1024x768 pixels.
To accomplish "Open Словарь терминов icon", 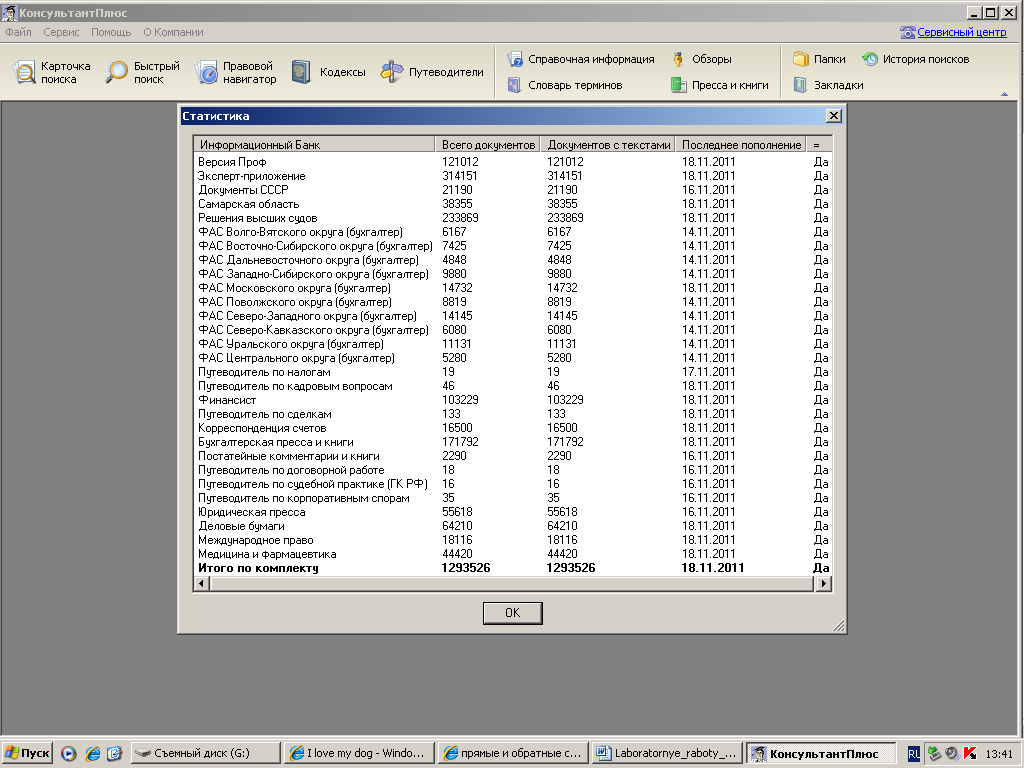I will pyautogui.click(x=515, y=85).
